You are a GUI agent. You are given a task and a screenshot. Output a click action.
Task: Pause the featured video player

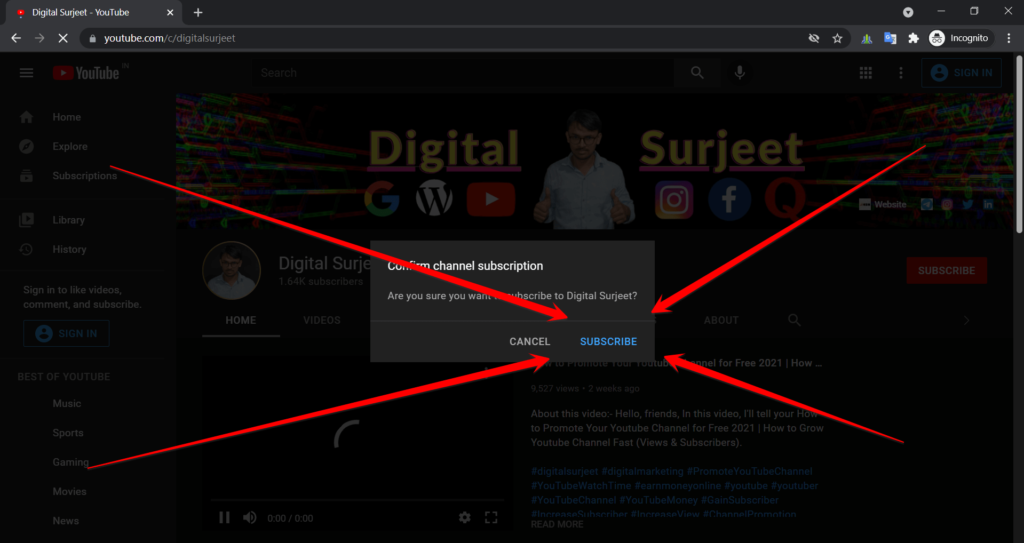click(224, 518)
